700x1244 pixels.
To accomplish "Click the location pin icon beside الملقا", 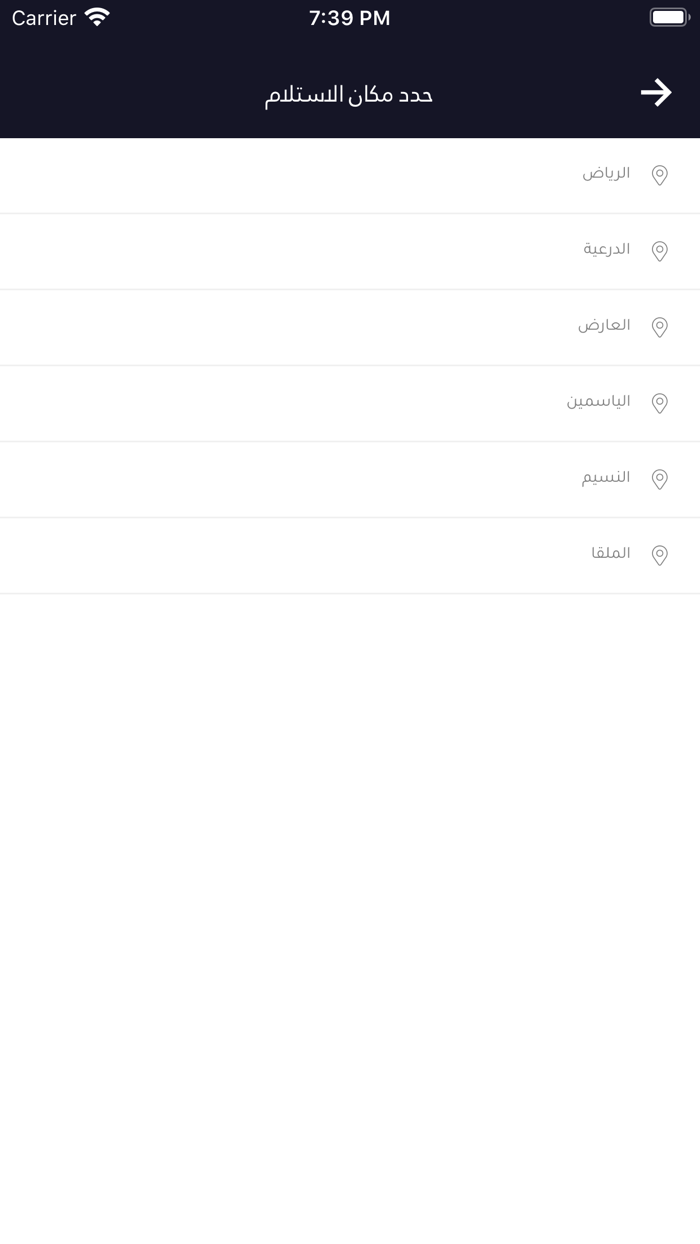I will (x=659, y=555).
